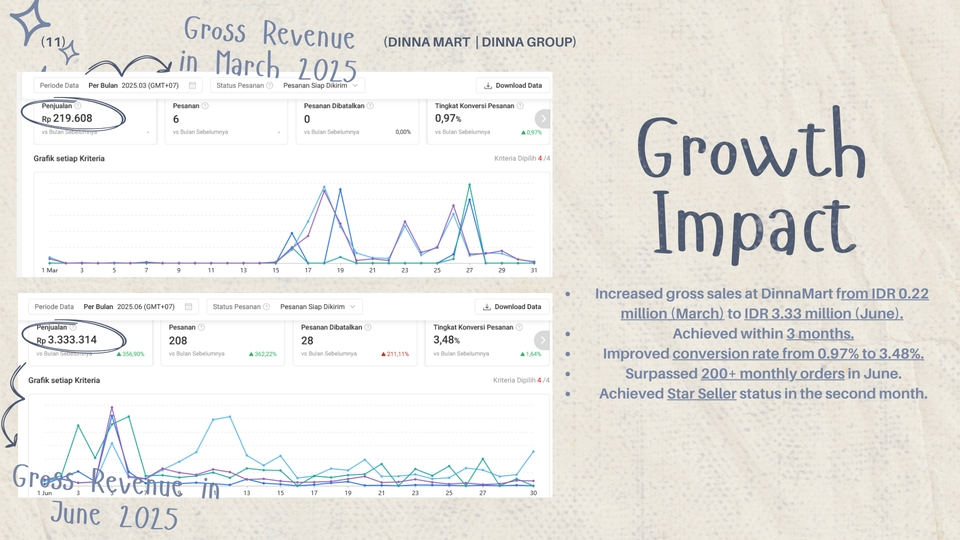The width and height of the screenshot is (960, 540).
Task: Open the Pesanan Siap Dikirim dropdown in March dashboard
Action: (322, 86)
